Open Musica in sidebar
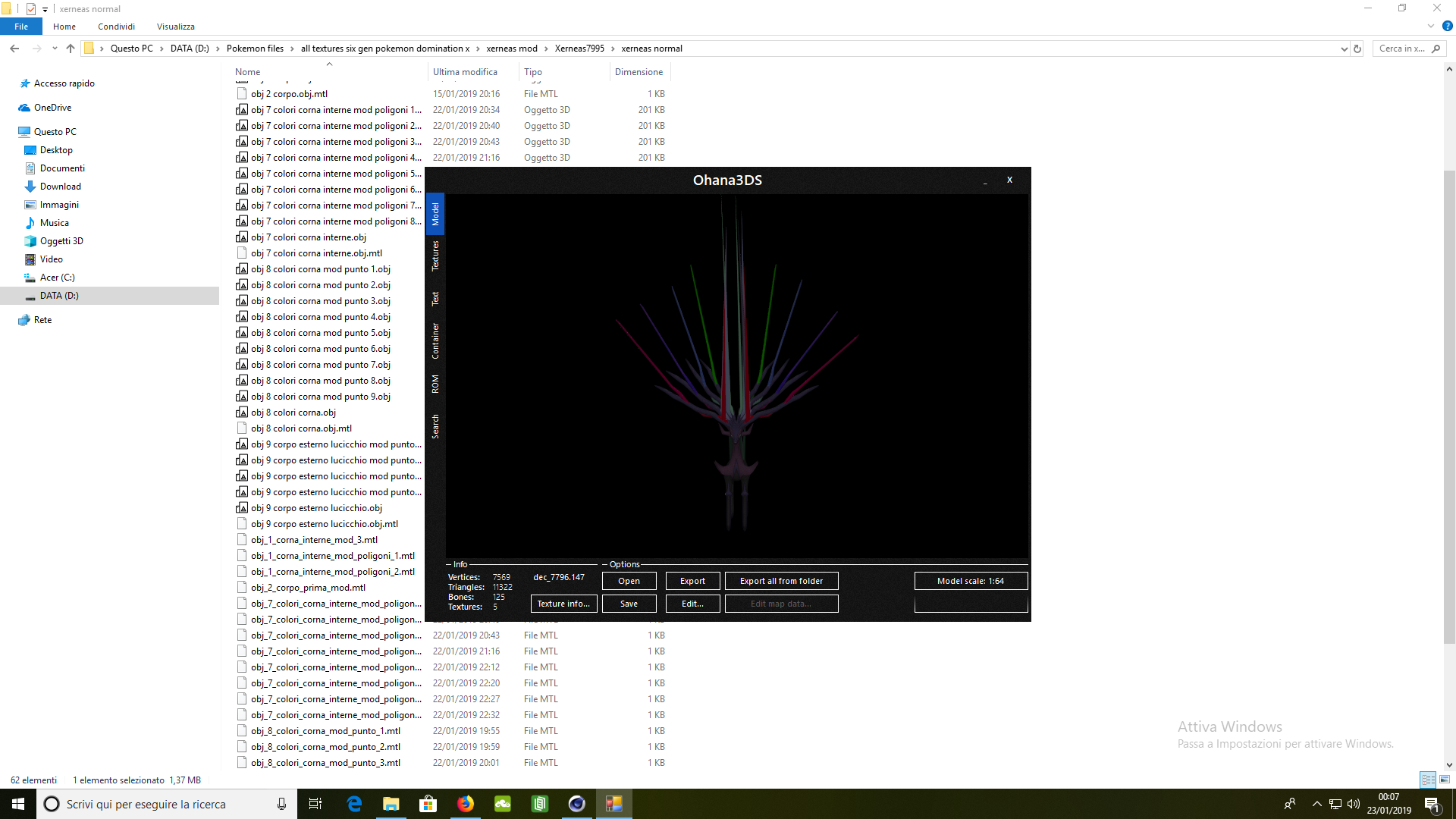Screen dimensions: 1456x819 click(54, 223)
